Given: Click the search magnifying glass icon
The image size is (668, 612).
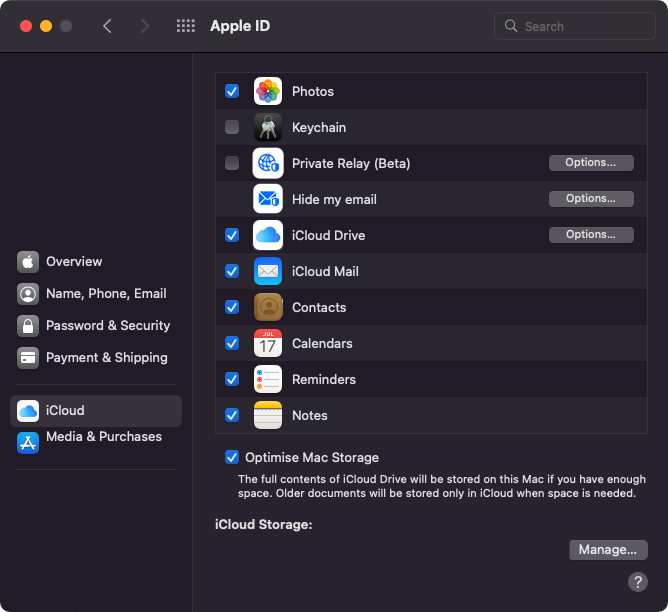Looking at the screenshot, I should coord(511,26).
